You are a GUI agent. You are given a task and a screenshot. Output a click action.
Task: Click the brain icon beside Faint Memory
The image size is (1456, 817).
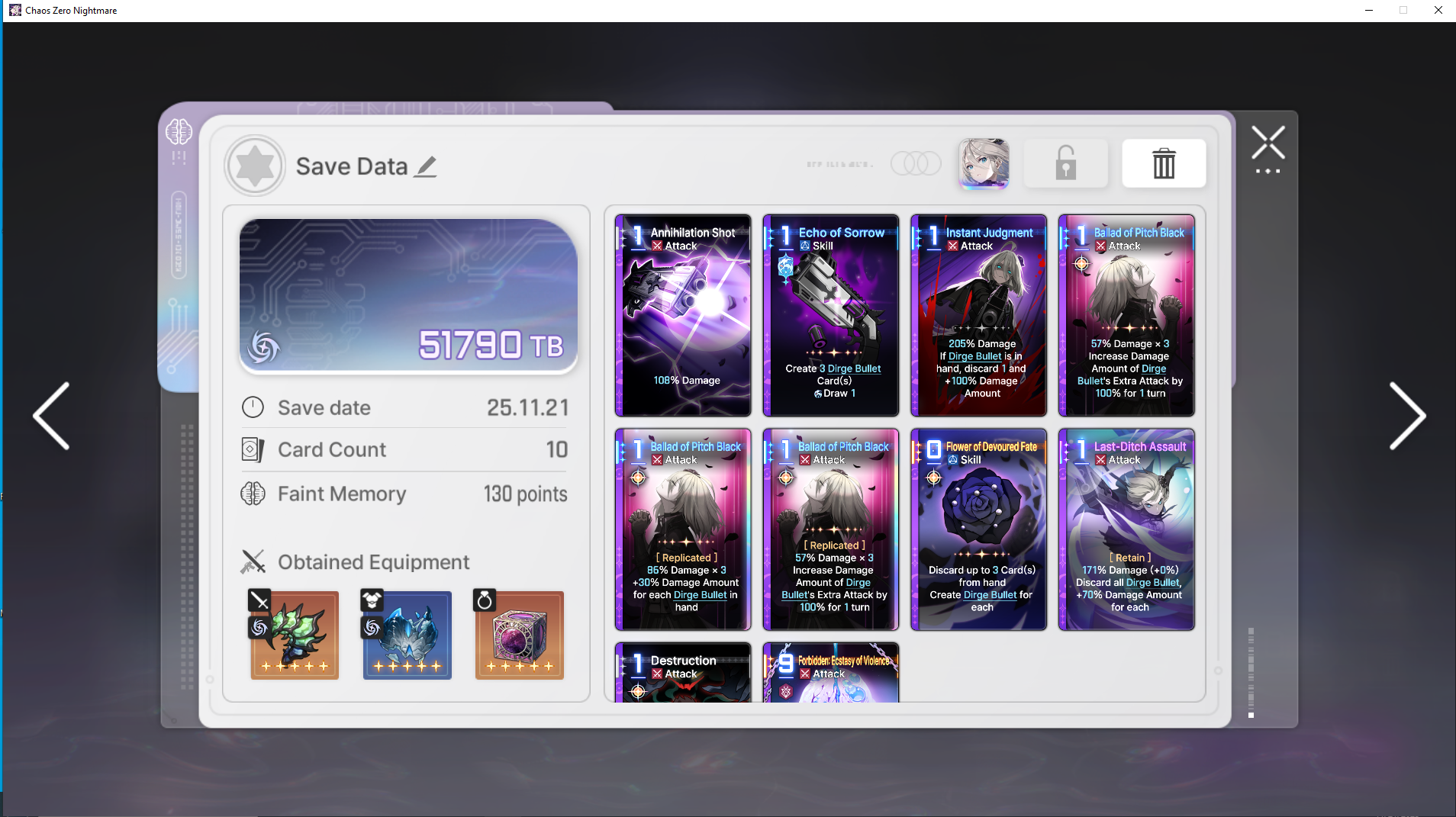pyautogui.click(x=253, y=494)
